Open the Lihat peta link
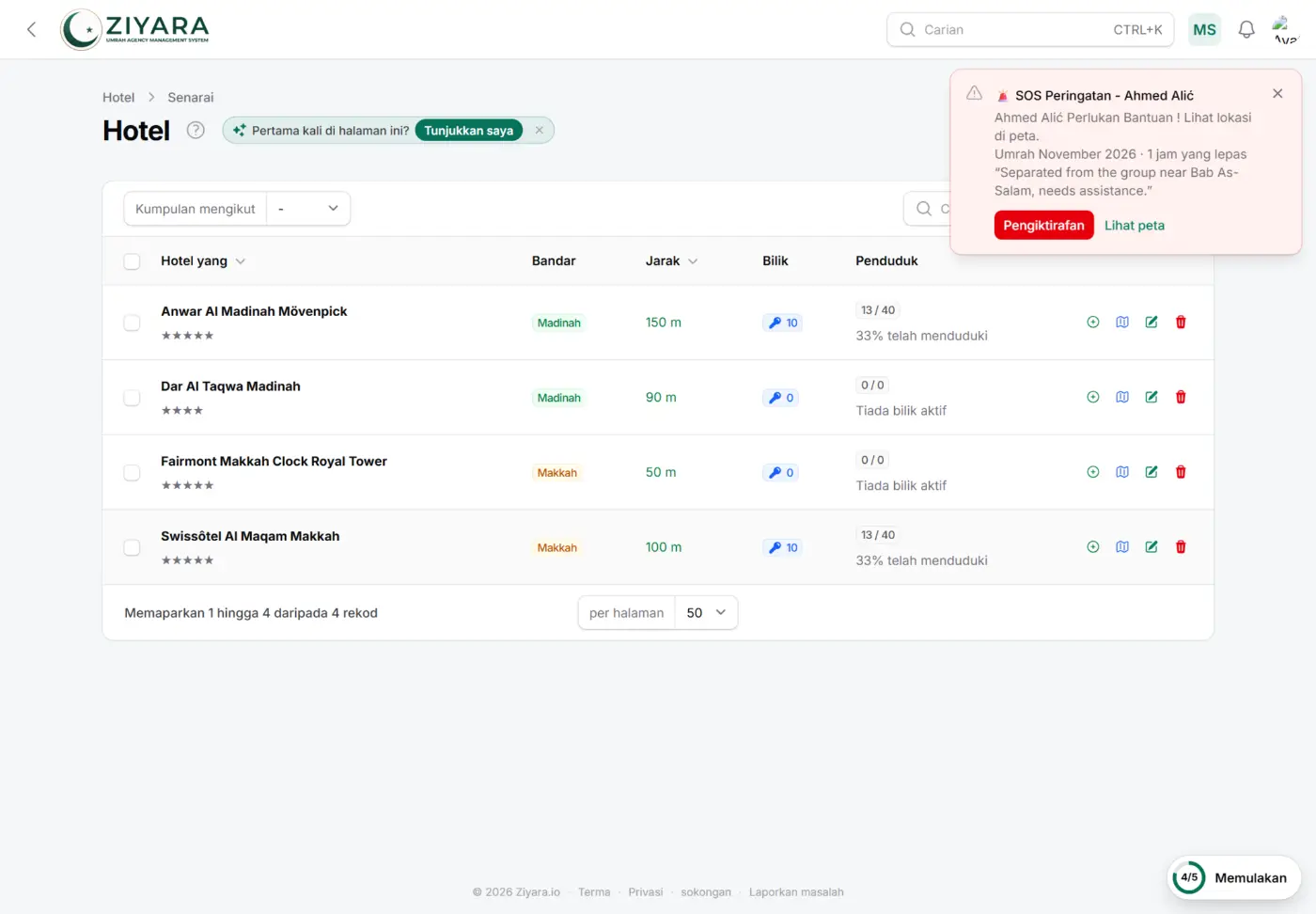 (x=1135, y=226)
